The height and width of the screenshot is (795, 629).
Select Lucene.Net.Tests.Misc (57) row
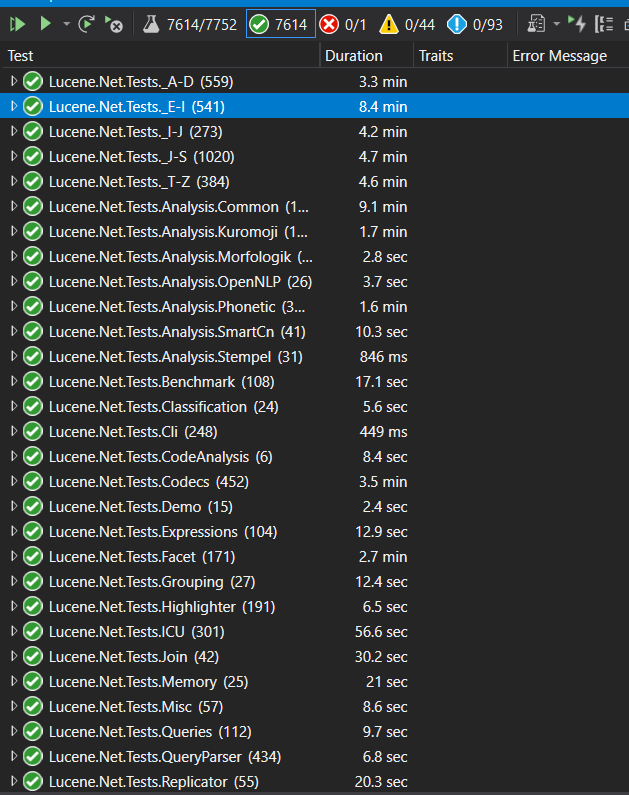[314, 707]
